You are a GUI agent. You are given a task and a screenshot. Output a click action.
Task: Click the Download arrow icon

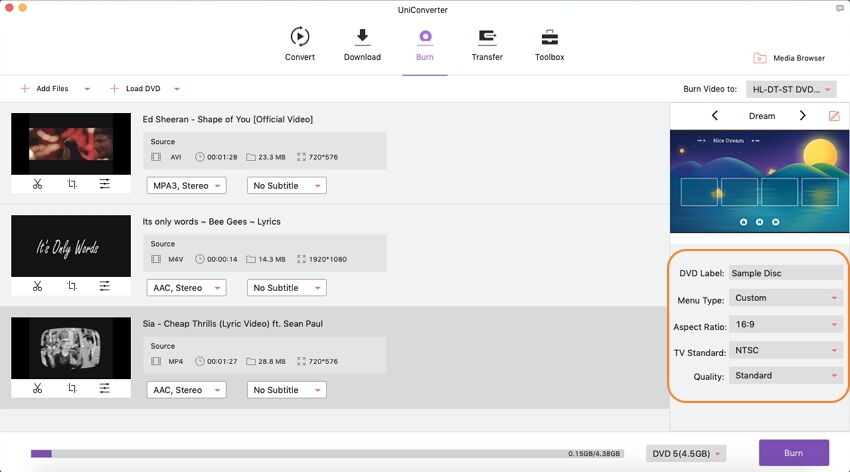click(362, 36)
